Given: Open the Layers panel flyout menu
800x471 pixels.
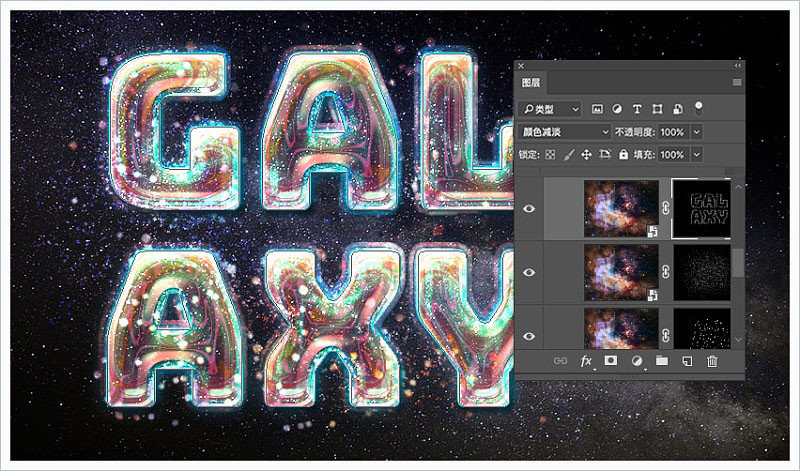Looking at the screenshot, I should pos(737,82).
